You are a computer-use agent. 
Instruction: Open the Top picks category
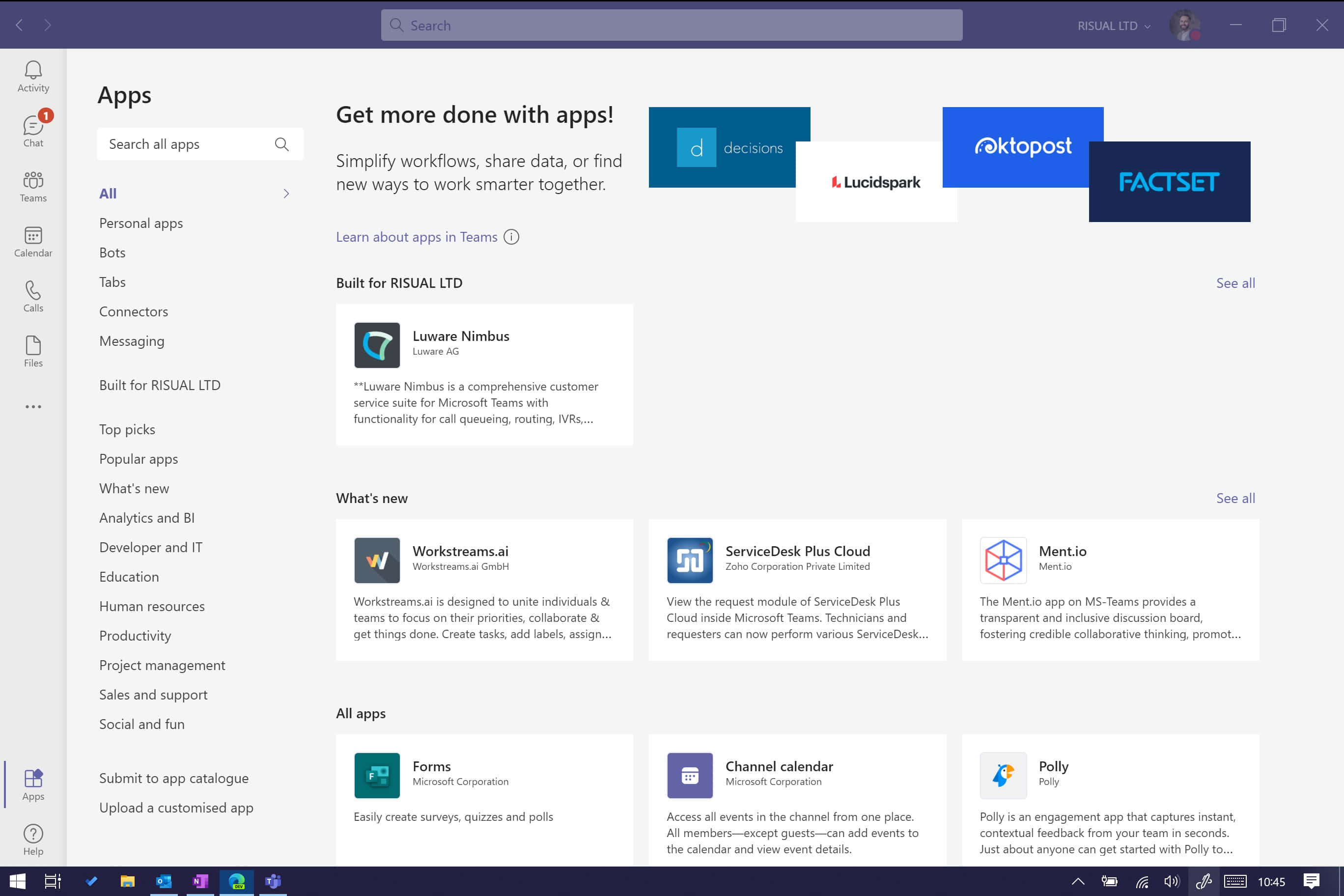(x=127, y=429)
